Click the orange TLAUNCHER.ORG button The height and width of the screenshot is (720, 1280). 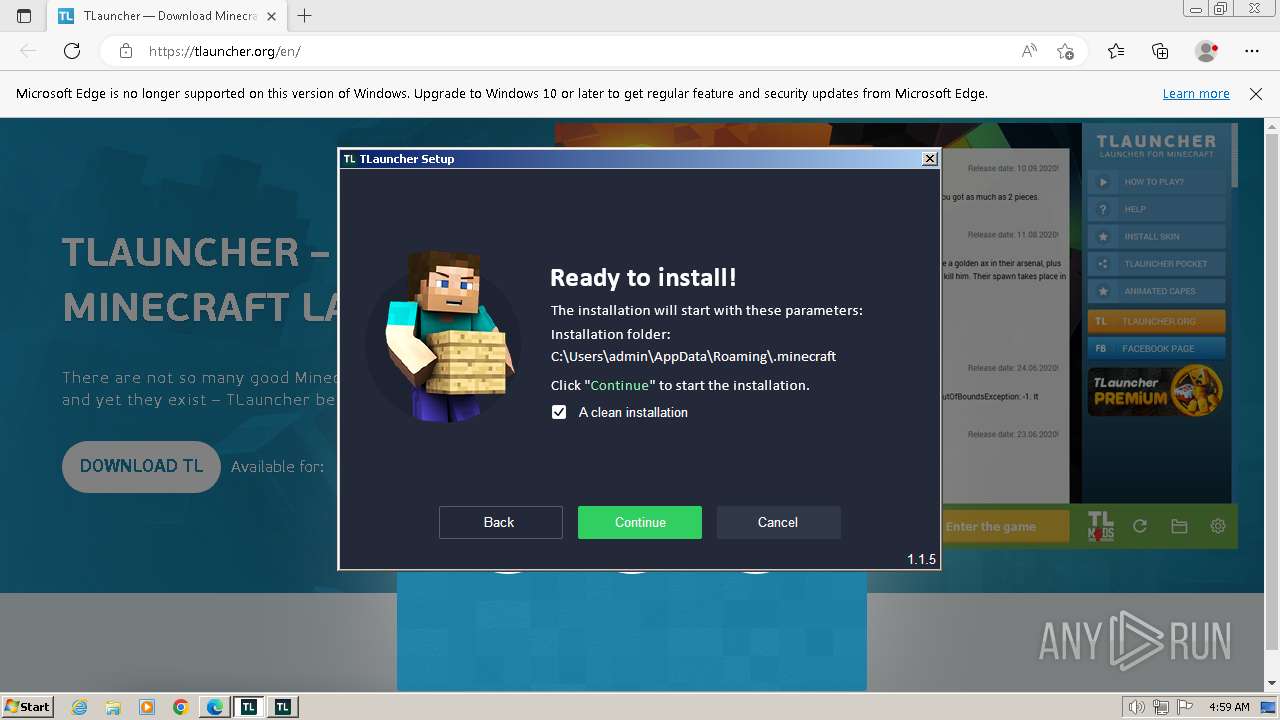tap(1156, 321)
